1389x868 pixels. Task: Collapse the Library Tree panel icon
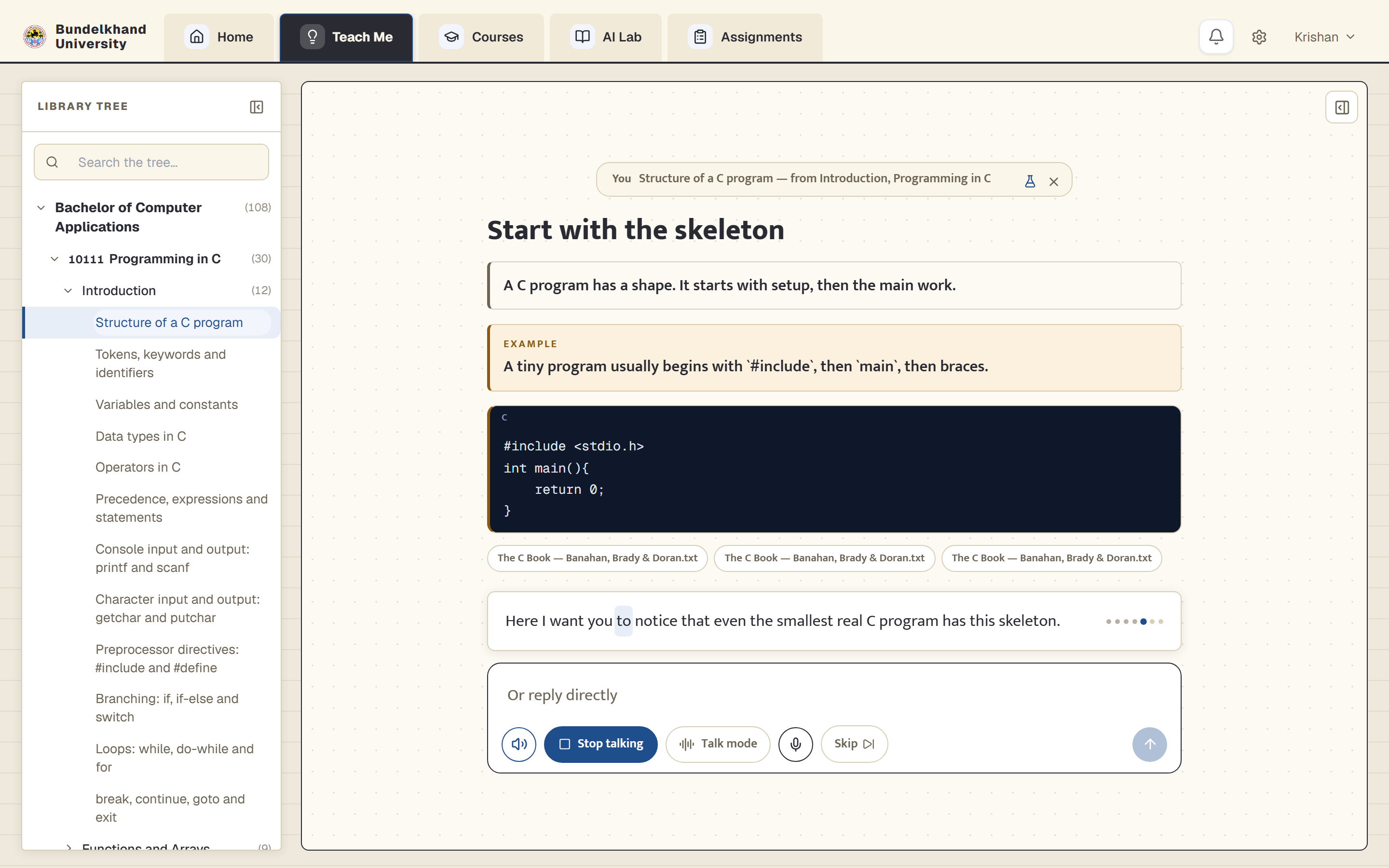tap(257, 107)
